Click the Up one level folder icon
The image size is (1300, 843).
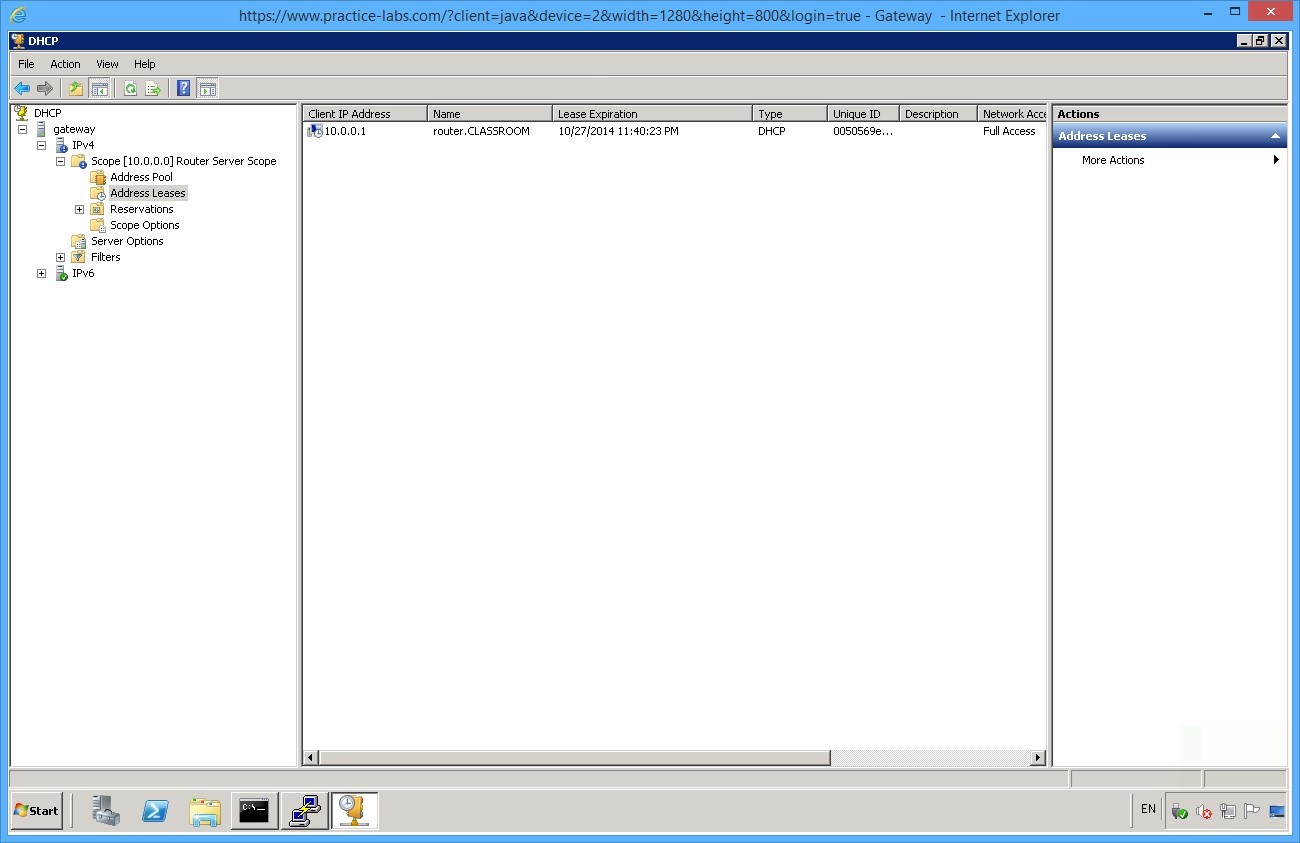click(76, 89)
